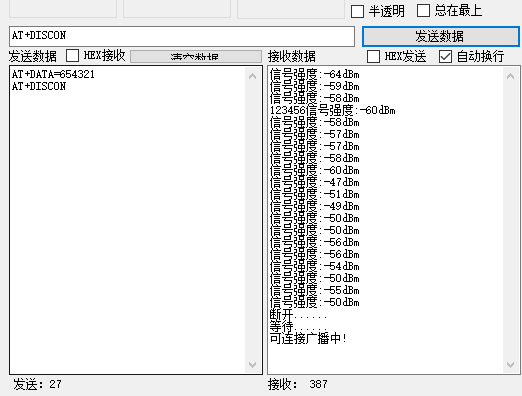Click the 发送: 27 byte counter

38,384
